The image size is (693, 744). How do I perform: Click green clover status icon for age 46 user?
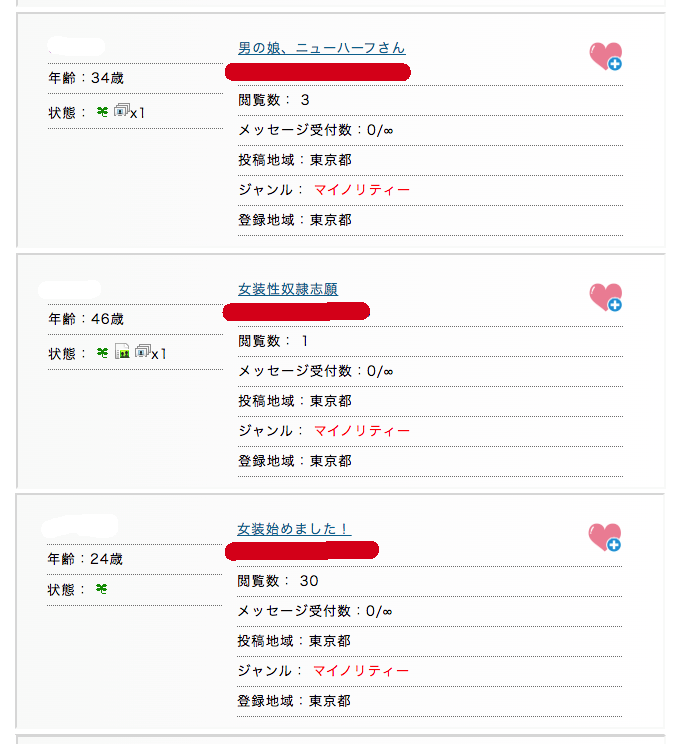point(102,353)
